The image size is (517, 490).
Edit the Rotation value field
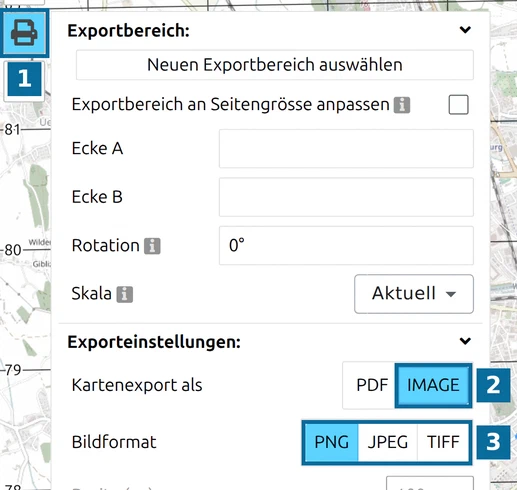pyautogui.click(x=346, y=246)
